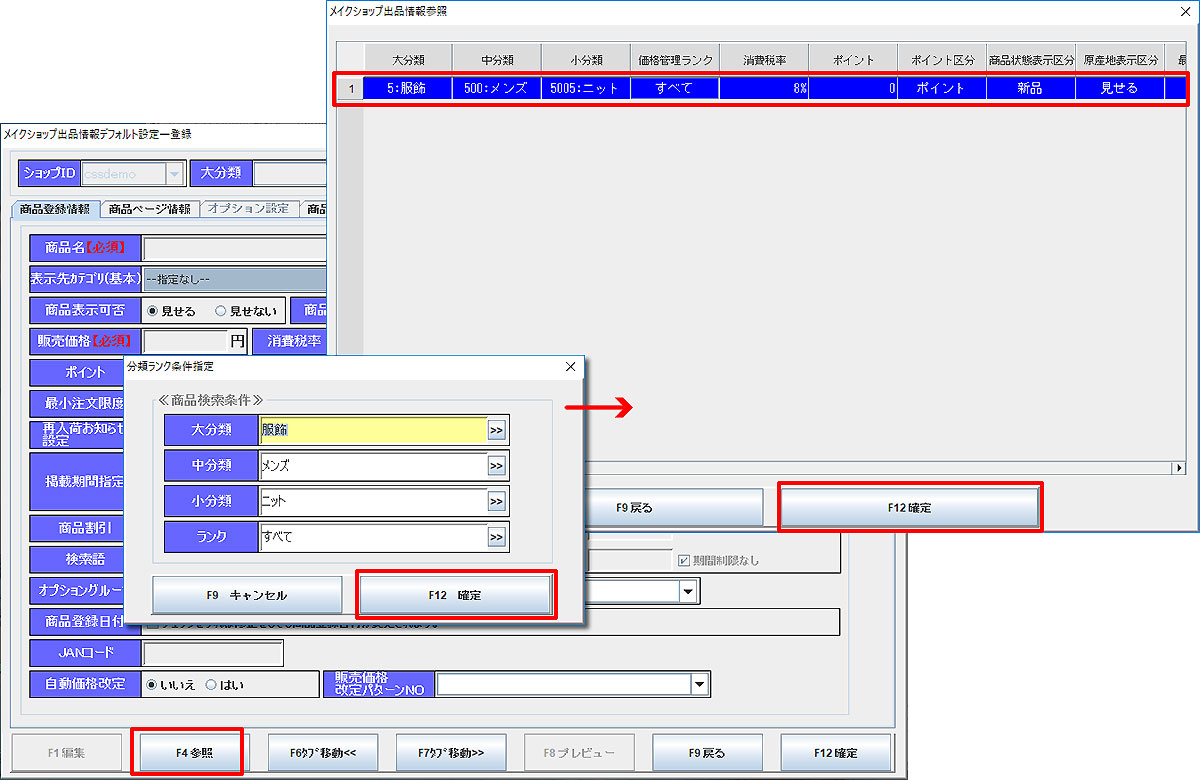Click cell '新品' in 商品状態表示区分 column
Viewport: 1200px width, 780px height.
pyautogui.click(x=1031, y=88)
